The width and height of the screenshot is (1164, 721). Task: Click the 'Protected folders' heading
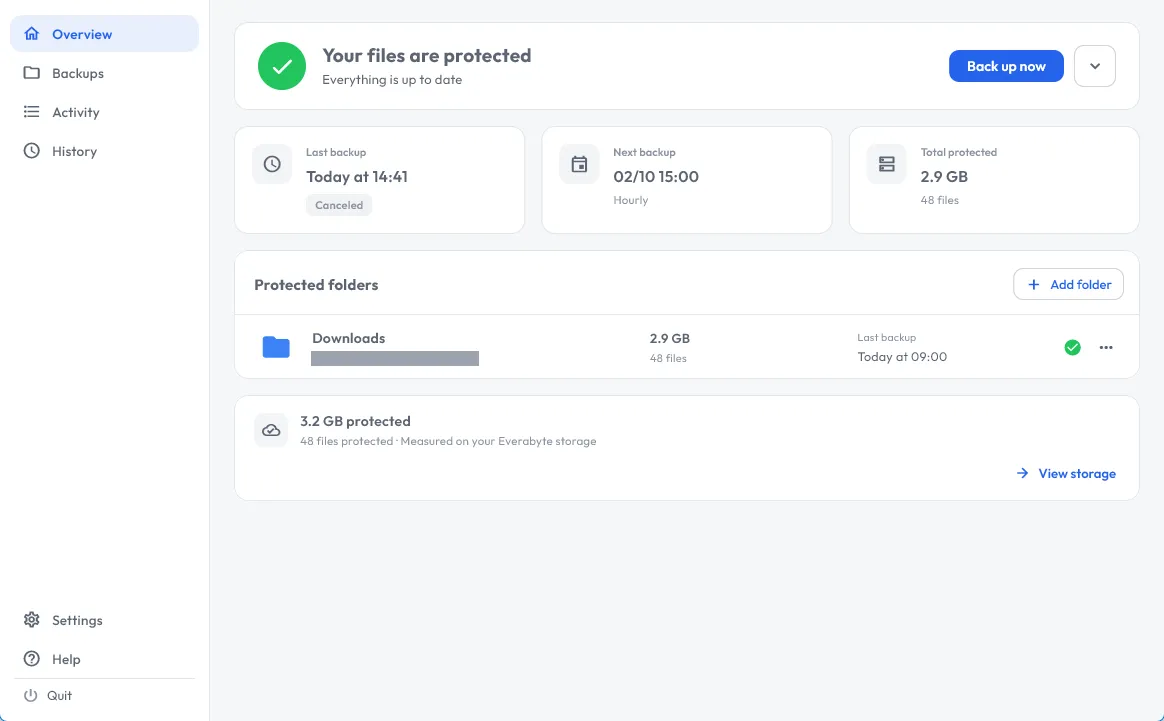(x=316, y=285)
